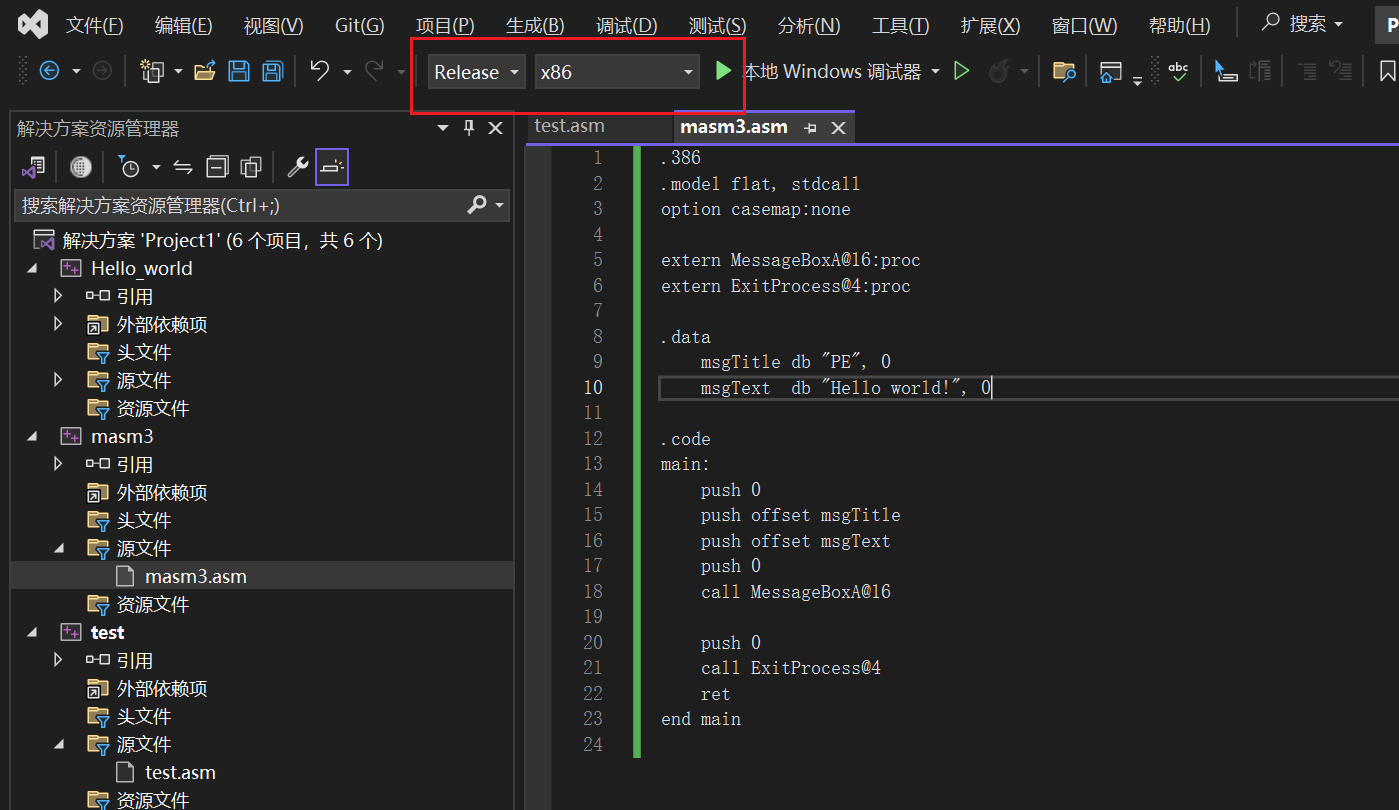Click the Find in Files folder icon

coord(1064,71)
